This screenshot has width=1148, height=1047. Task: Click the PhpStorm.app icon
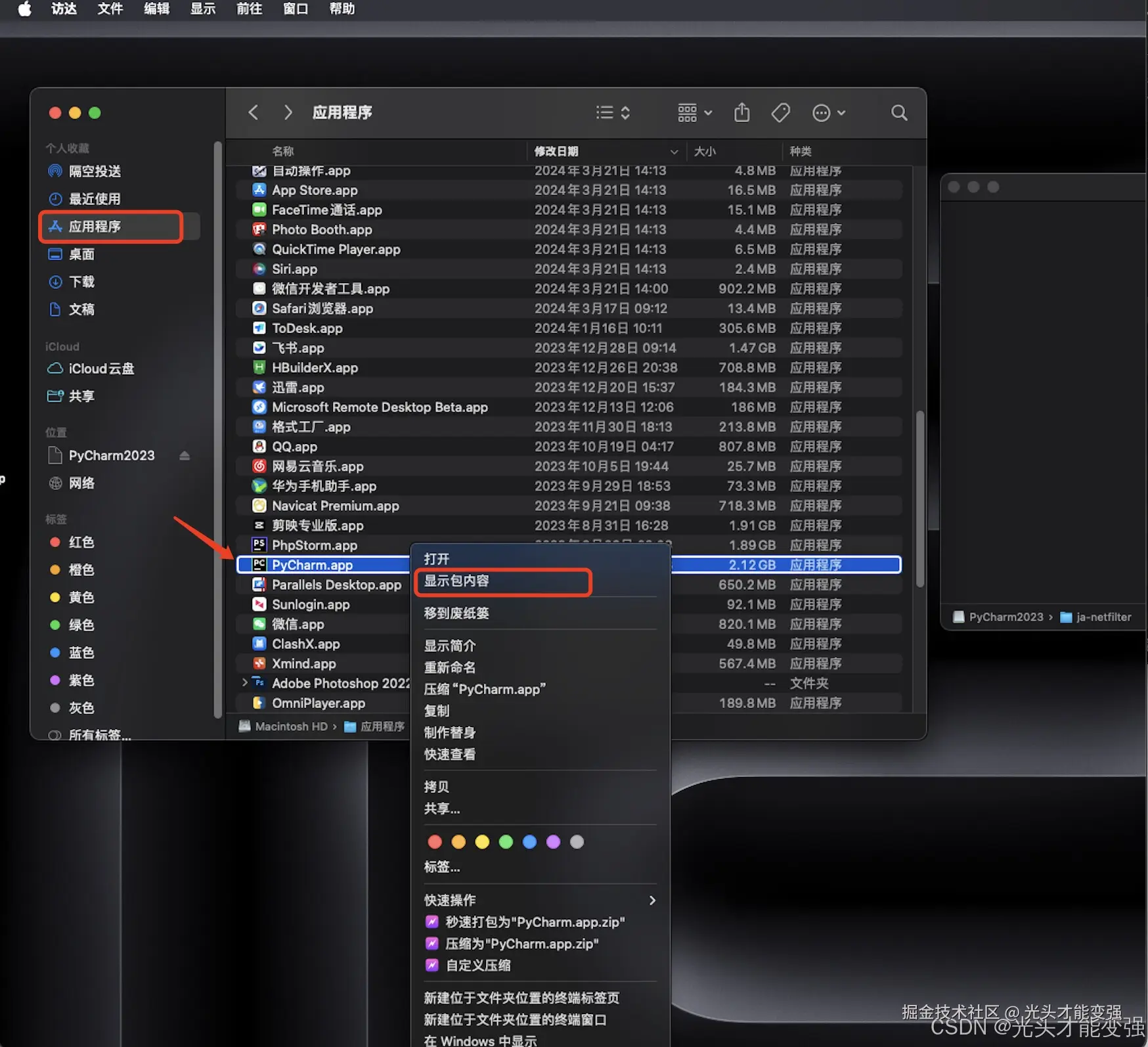point(259,545)
